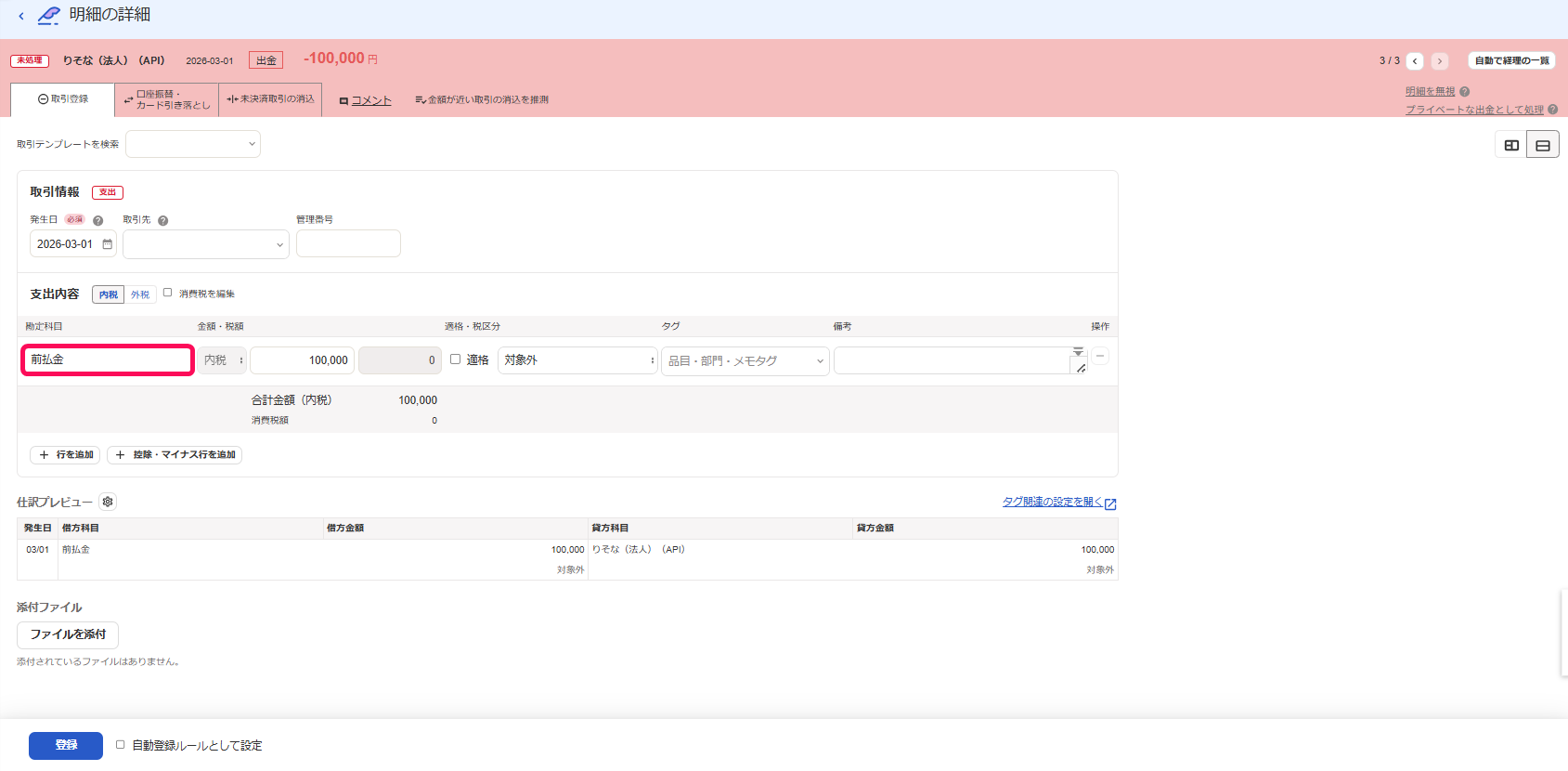Click the freee swallow logo icon
1568x771 pixels.
pos(48,16)
